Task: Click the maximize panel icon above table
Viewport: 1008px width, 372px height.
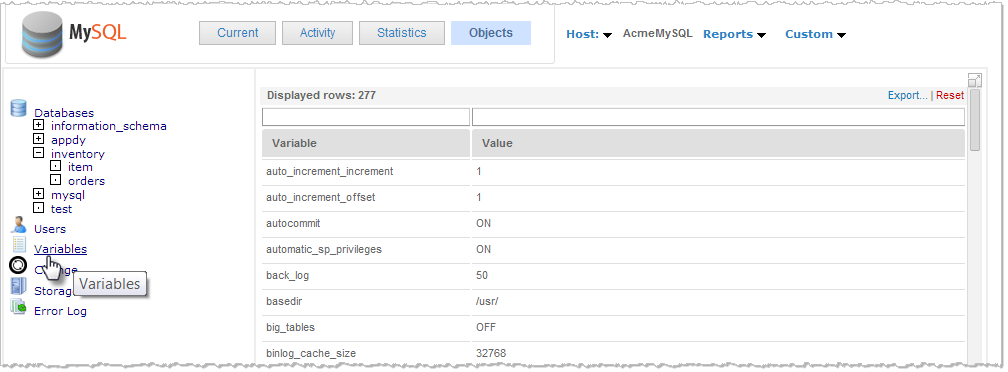Action: (x=975, y=80)
